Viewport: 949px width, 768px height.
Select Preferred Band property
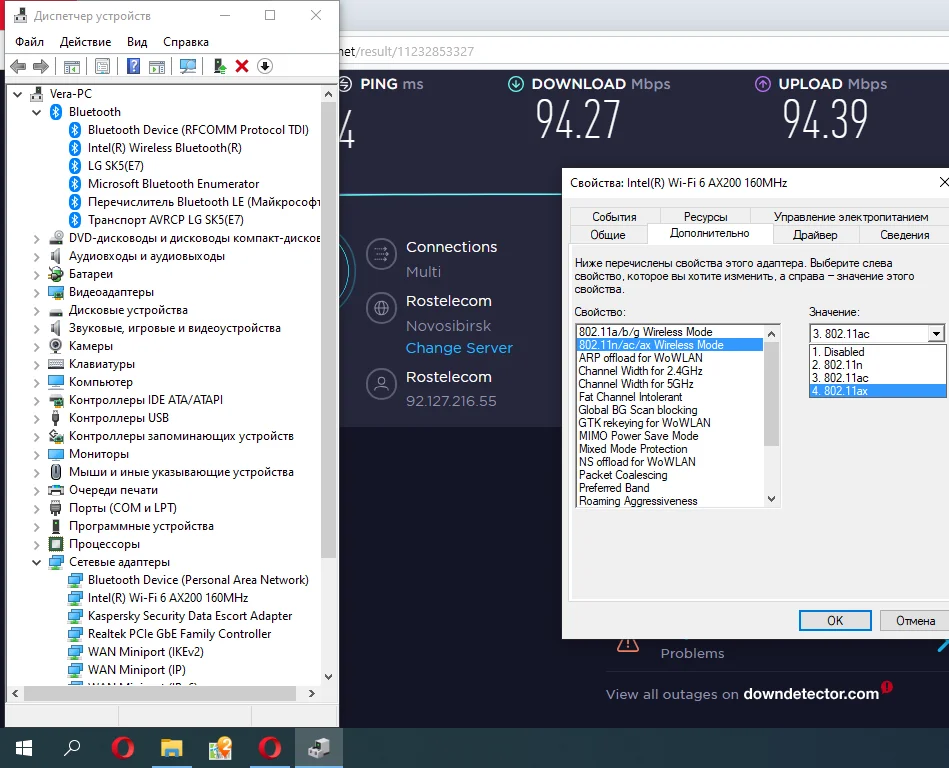[669, 488]
